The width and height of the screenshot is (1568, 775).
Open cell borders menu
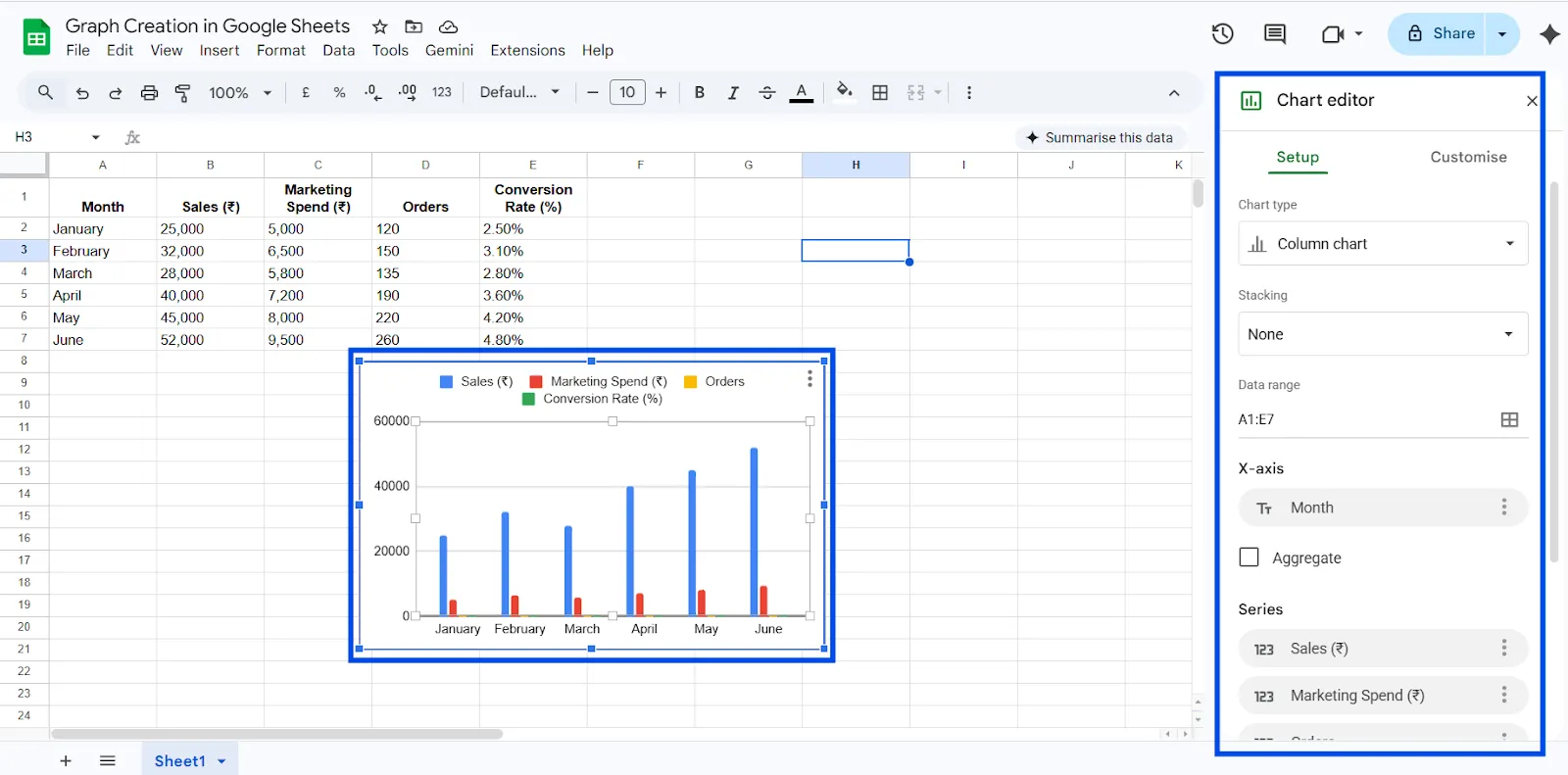click(x=880, y=92)
